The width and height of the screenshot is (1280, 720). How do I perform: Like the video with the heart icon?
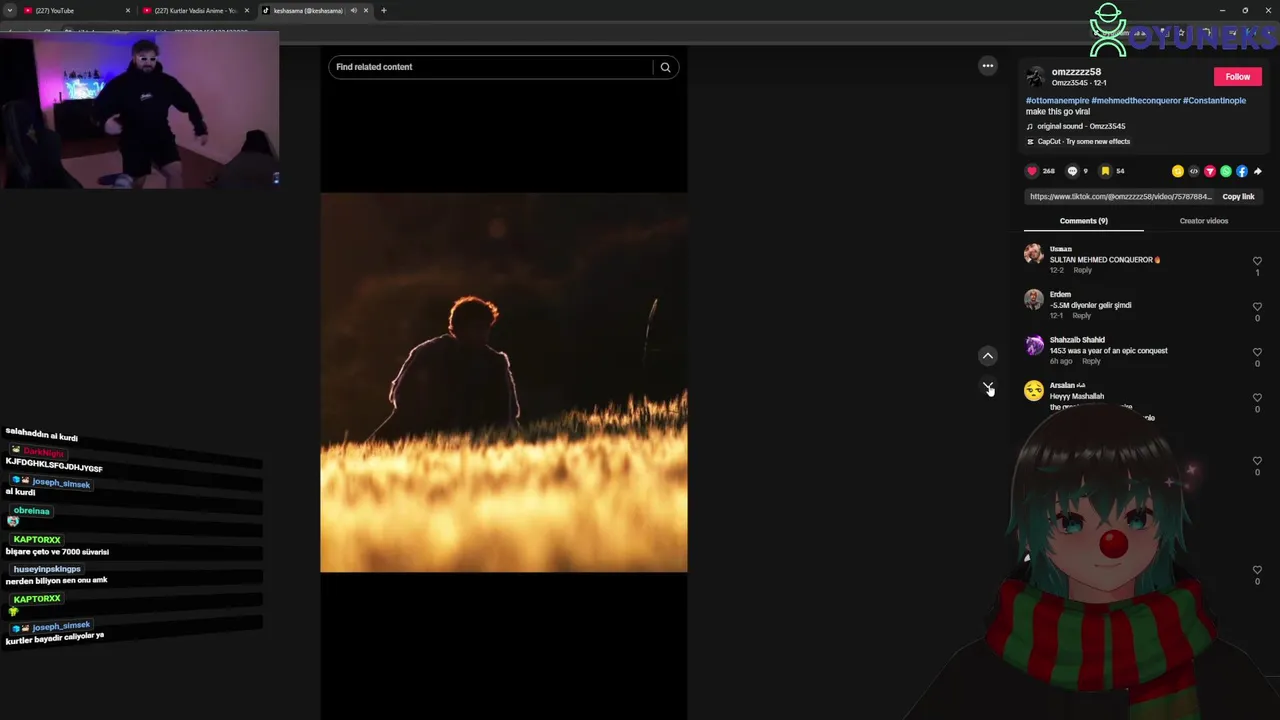coord(1032,171)
